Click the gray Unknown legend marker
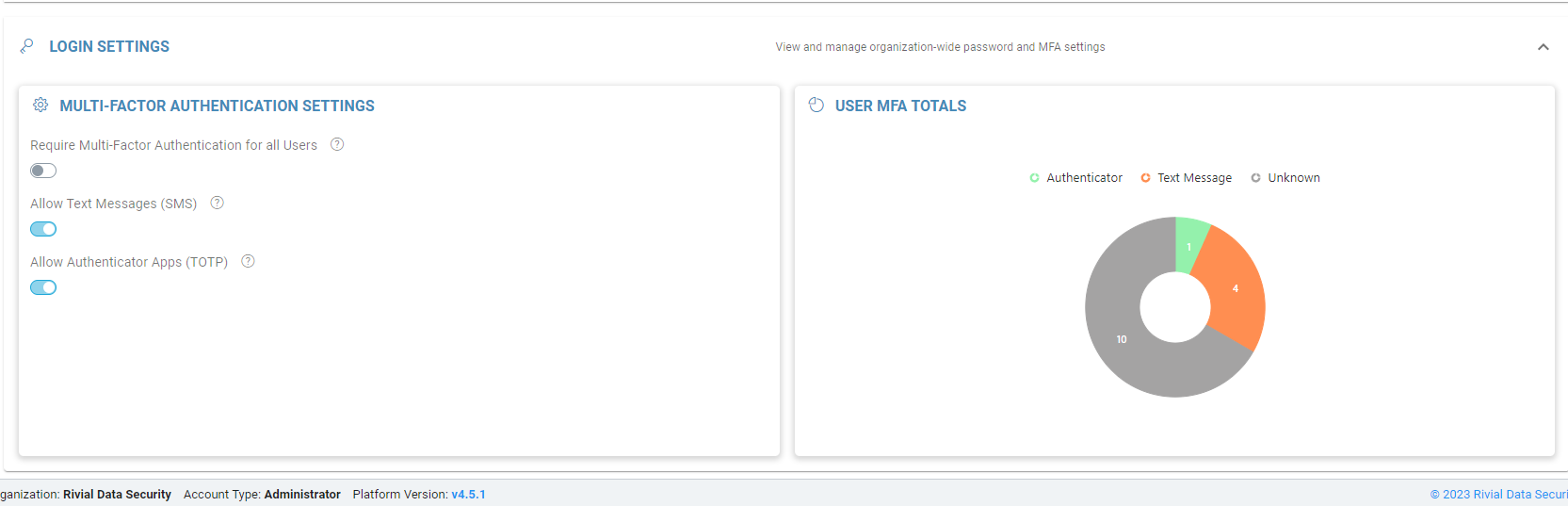 [x=1255, y=178]
